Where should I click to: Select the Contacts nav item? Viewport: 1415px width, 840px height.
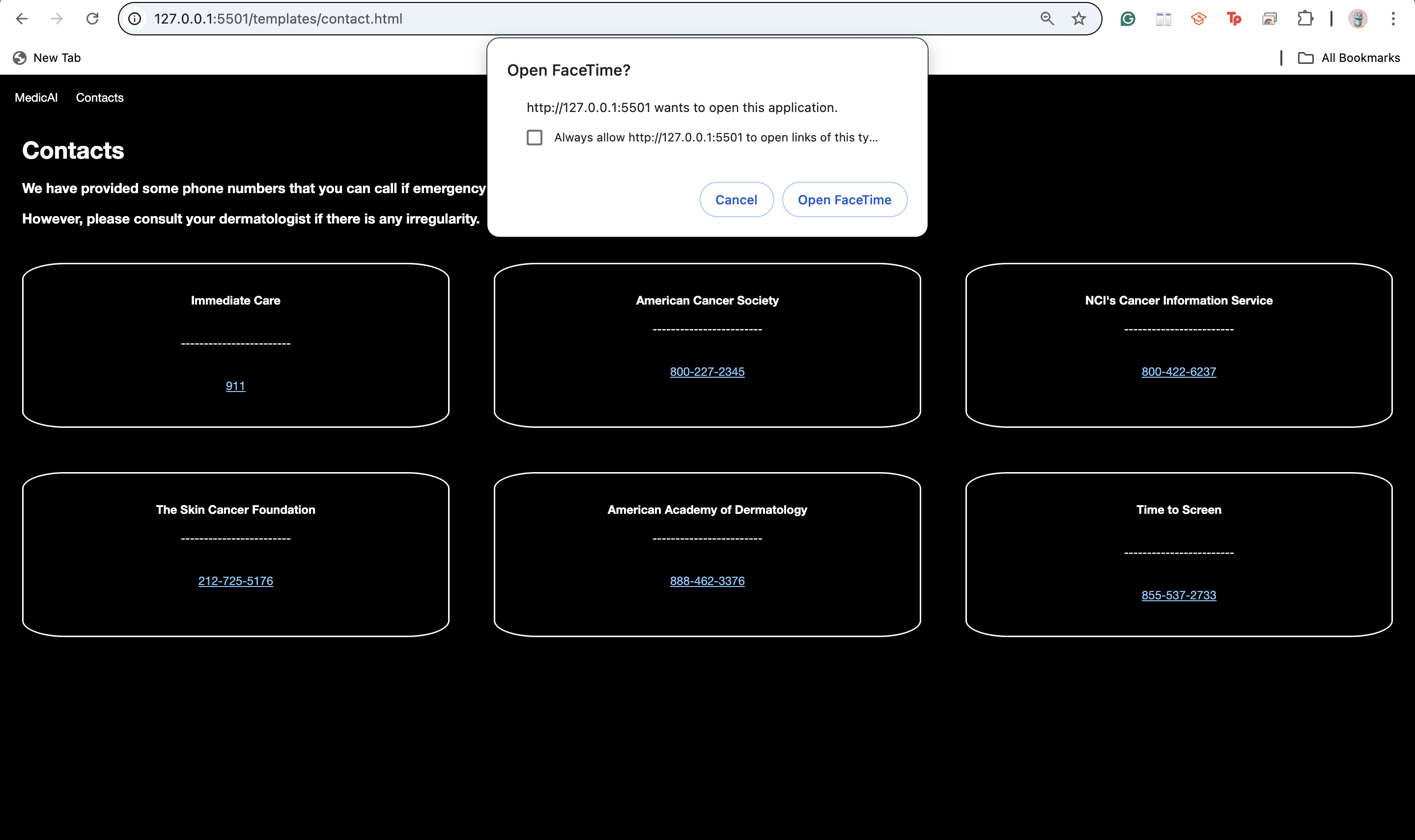100,97
